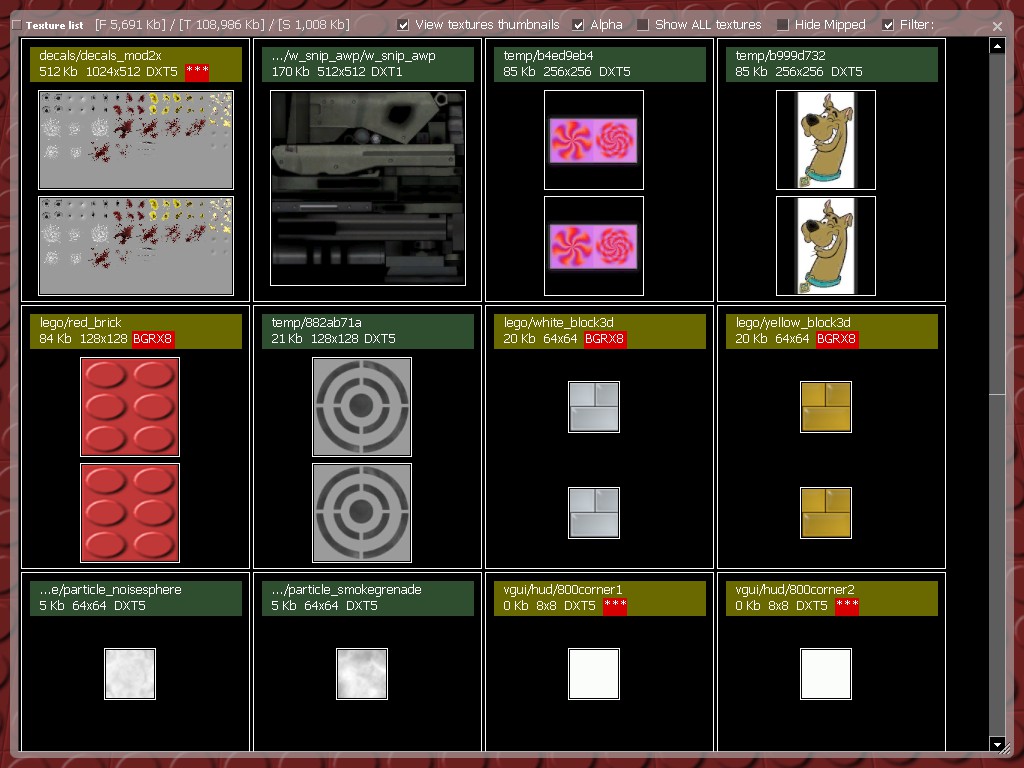
Task: Select the vgui/hud/800corner1 white thumbnail
Action: pos(594,674)
